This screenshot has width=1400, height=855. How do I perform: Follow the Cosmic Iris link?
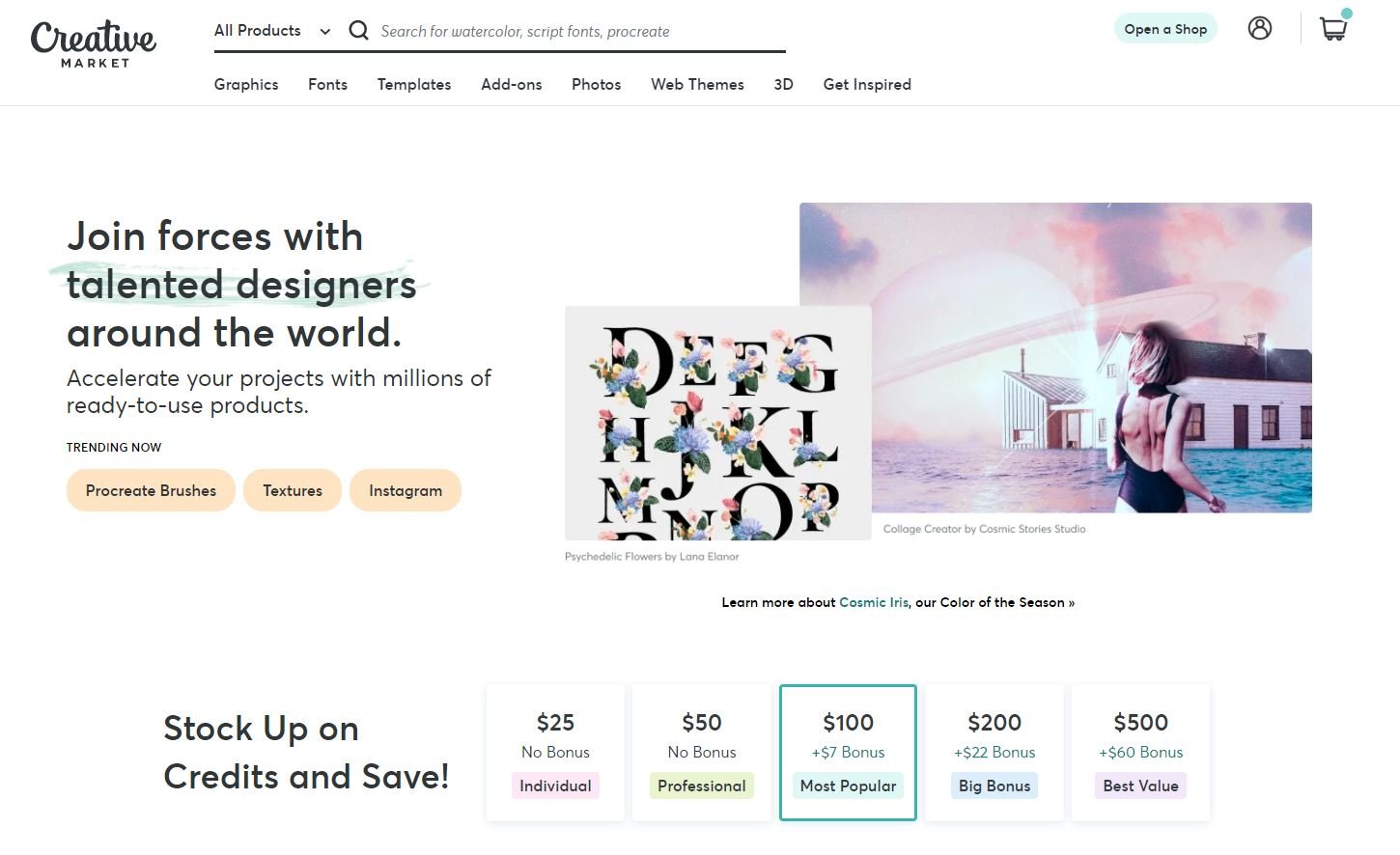873,602
